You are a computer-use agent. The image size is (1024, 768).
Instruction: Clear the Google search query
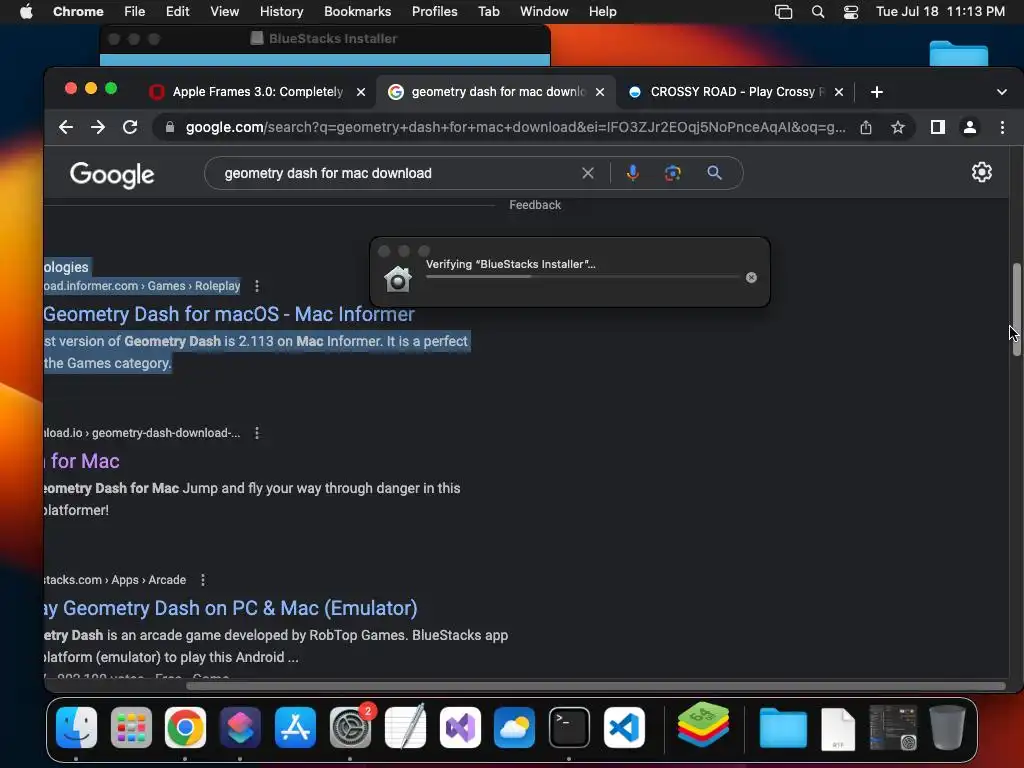click(588, 173)
